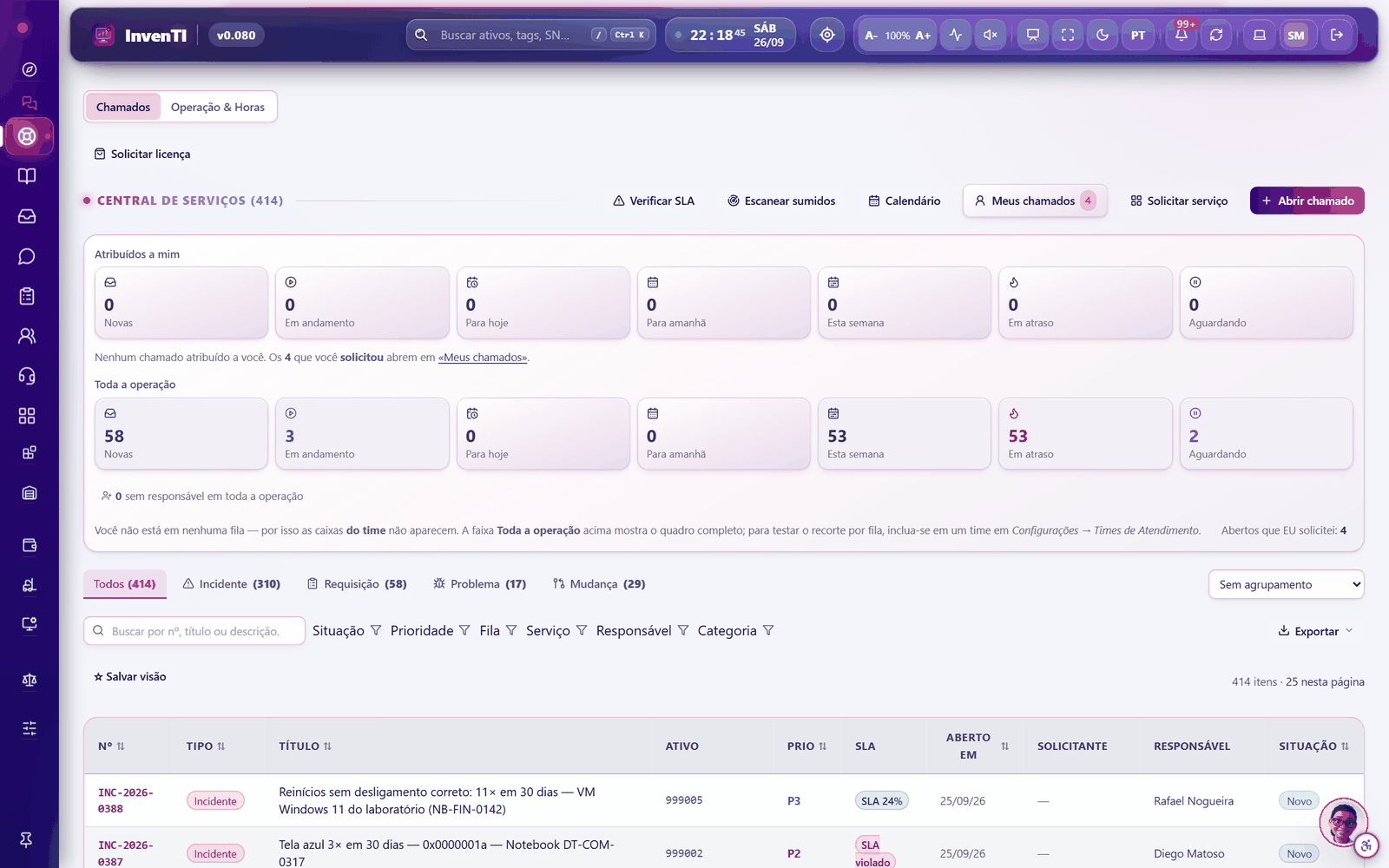The image size is (1389, 868).
Task: Increase font size with A+ button
Action: click(923, 36)
